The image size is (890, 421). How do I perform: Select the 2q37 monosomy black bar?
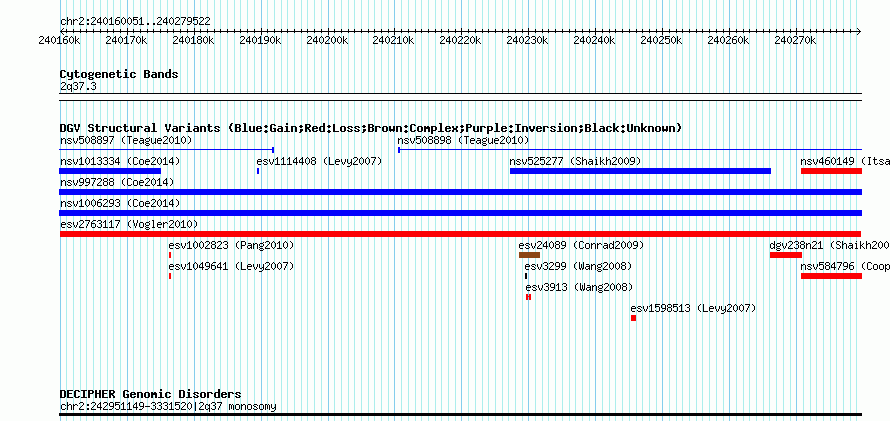[461, 415]
